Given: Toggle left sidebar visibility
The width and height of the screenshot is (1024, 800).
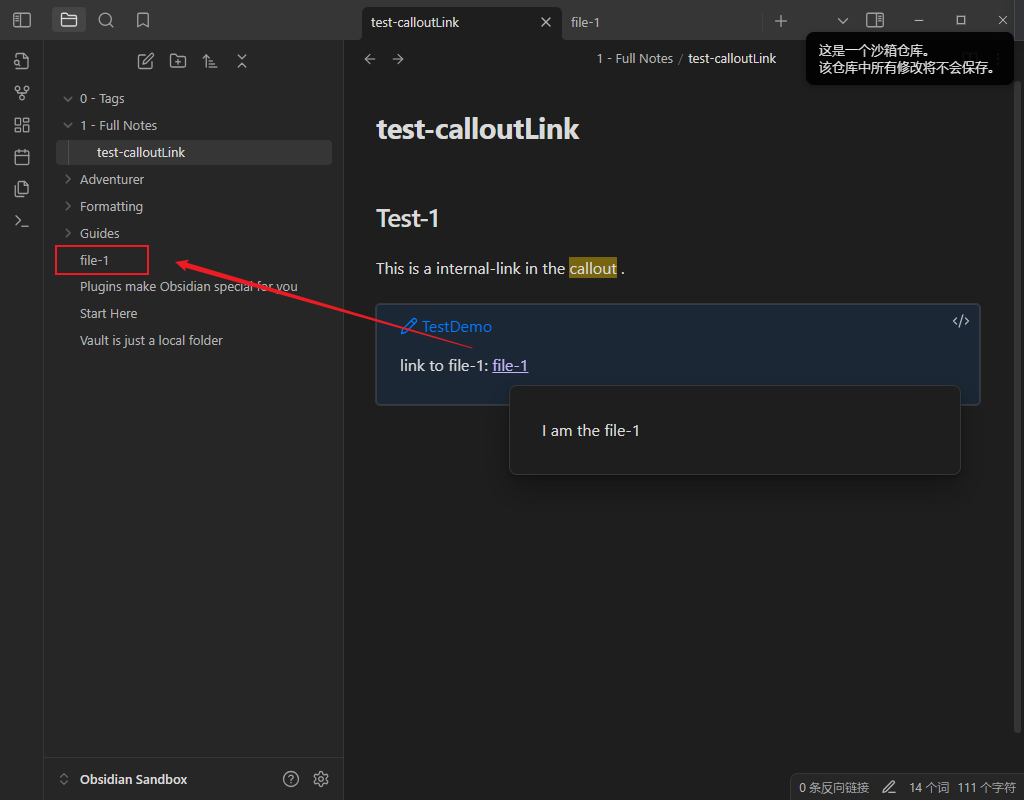Looking at the screenshot, I should 21,20.
